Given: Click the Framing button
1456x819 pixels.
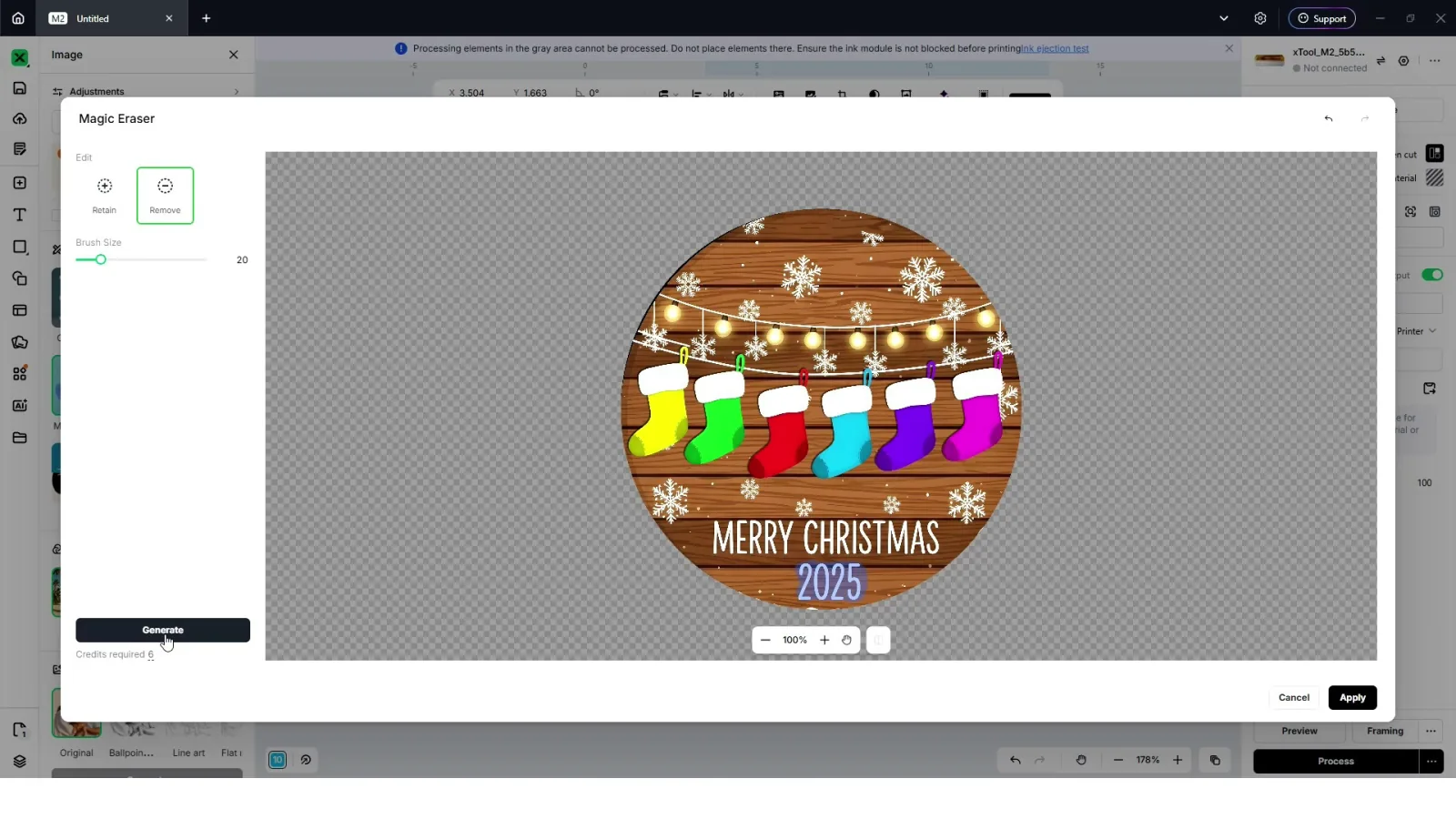Looking at the screenshot, I should coord(1385,731).
